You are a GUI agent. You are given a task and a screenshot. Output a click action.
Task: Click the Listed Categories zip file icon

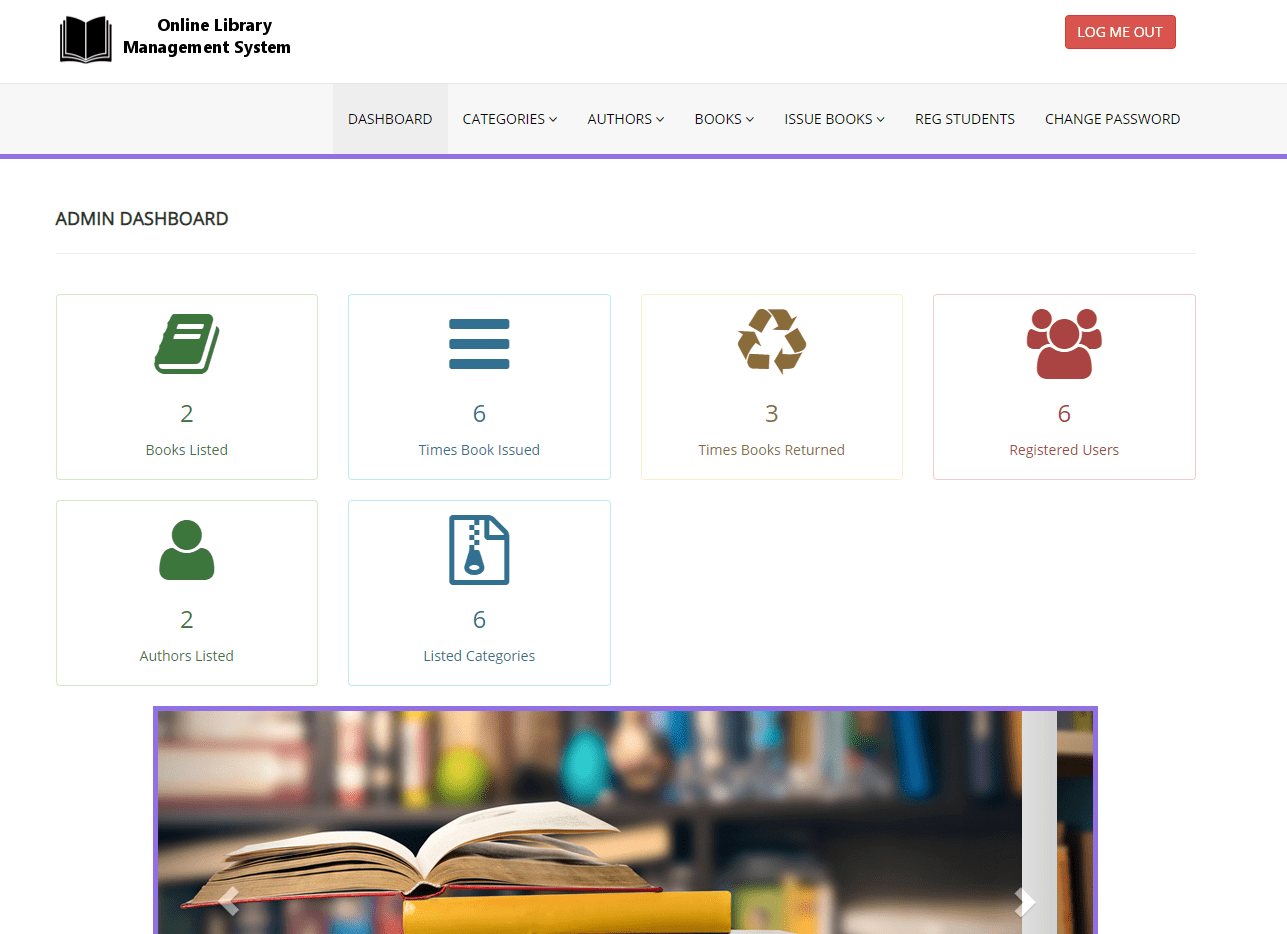tap(479, 550)
